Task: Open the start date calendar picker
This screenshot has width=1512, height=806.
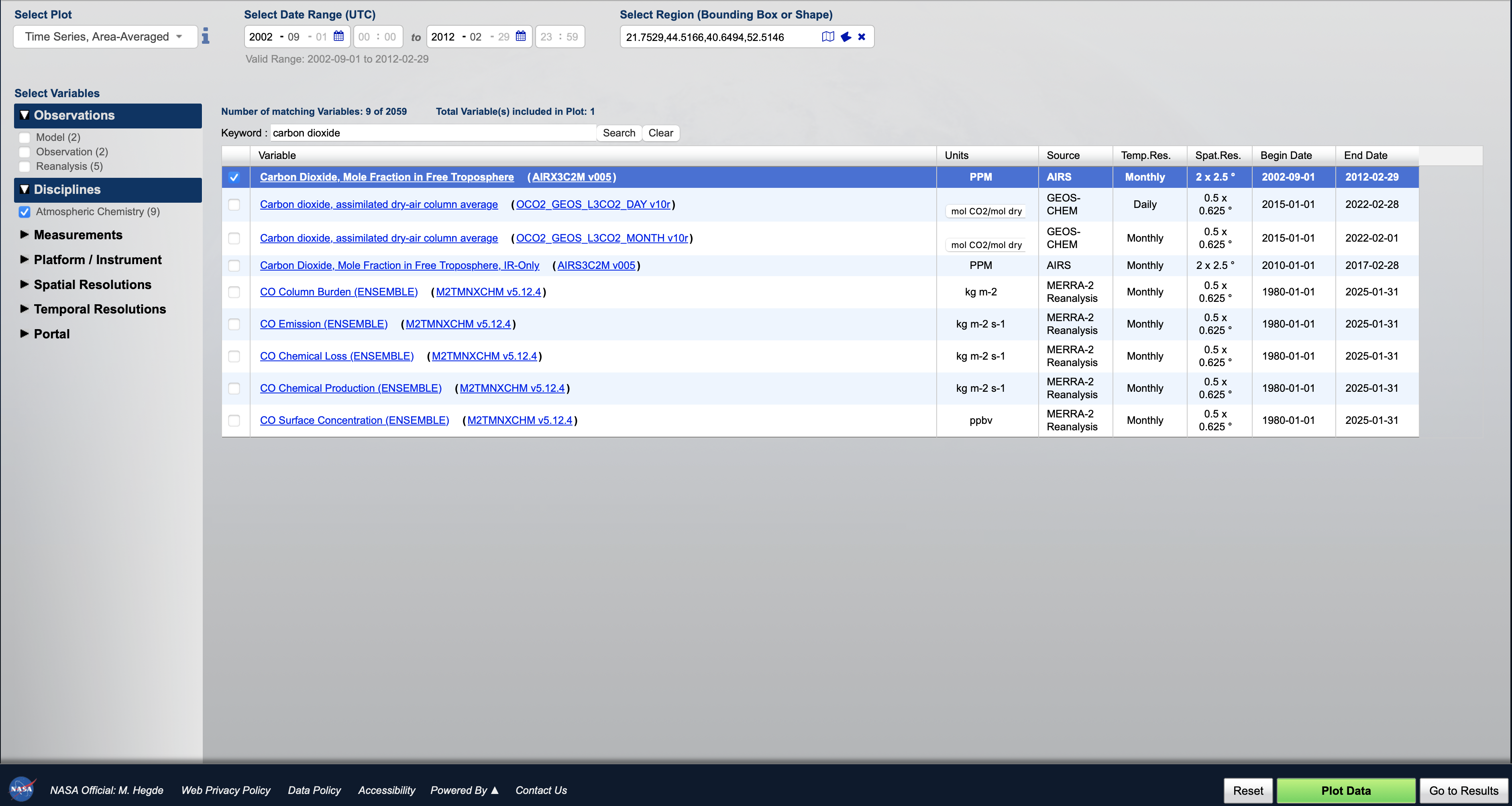Action: 339,37
